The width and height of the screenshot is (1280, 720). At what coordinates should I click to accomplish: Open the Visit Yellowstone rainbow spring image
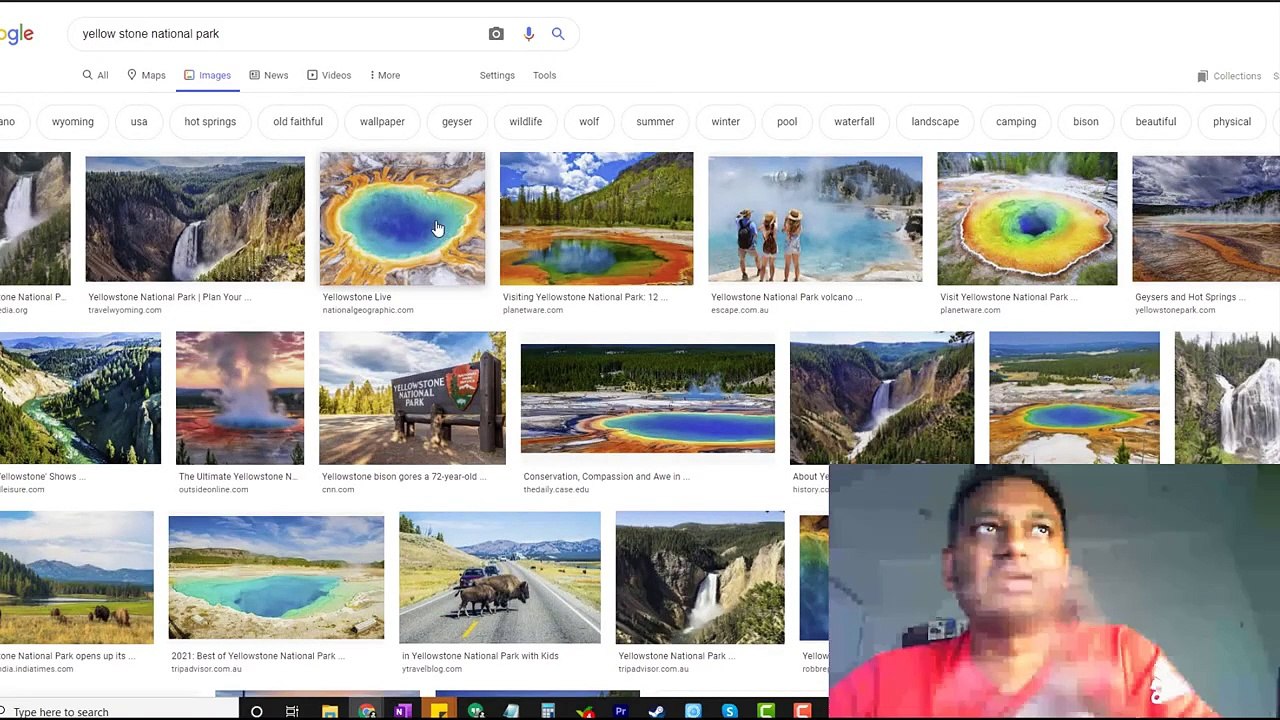tap(1027, 219)
